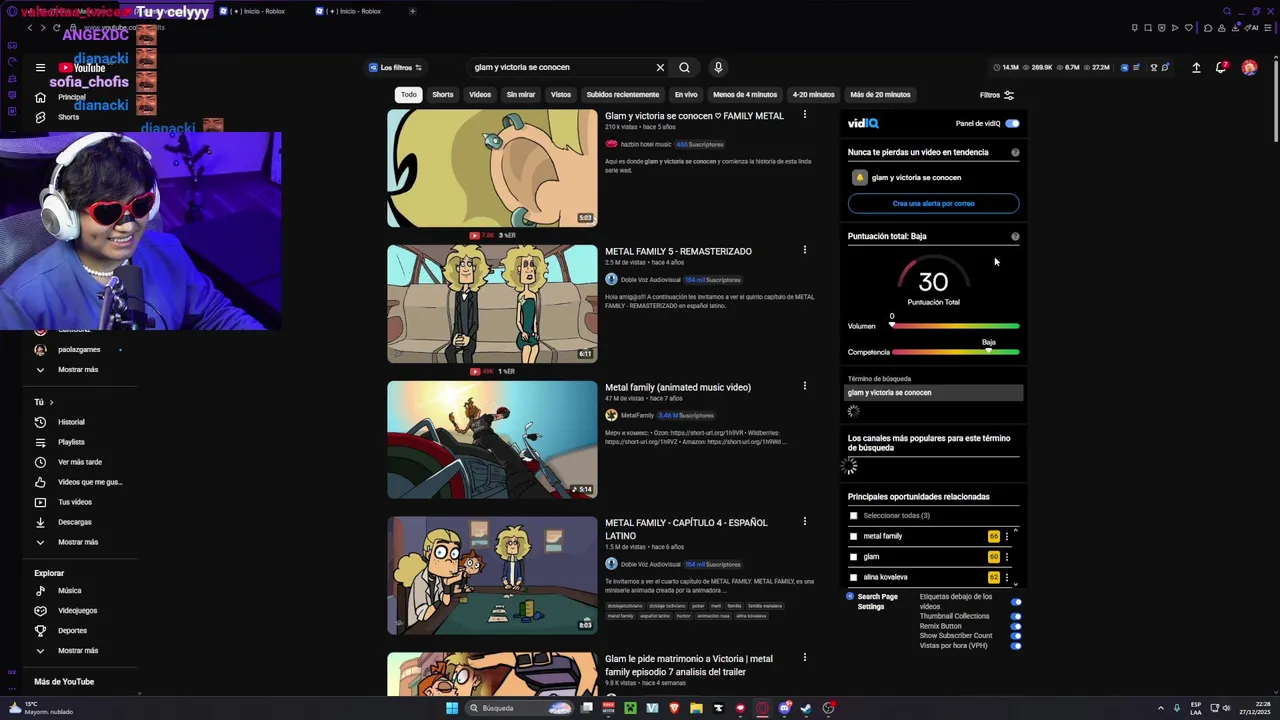Click help icon beside Puntuación total

click(1015, 237)
